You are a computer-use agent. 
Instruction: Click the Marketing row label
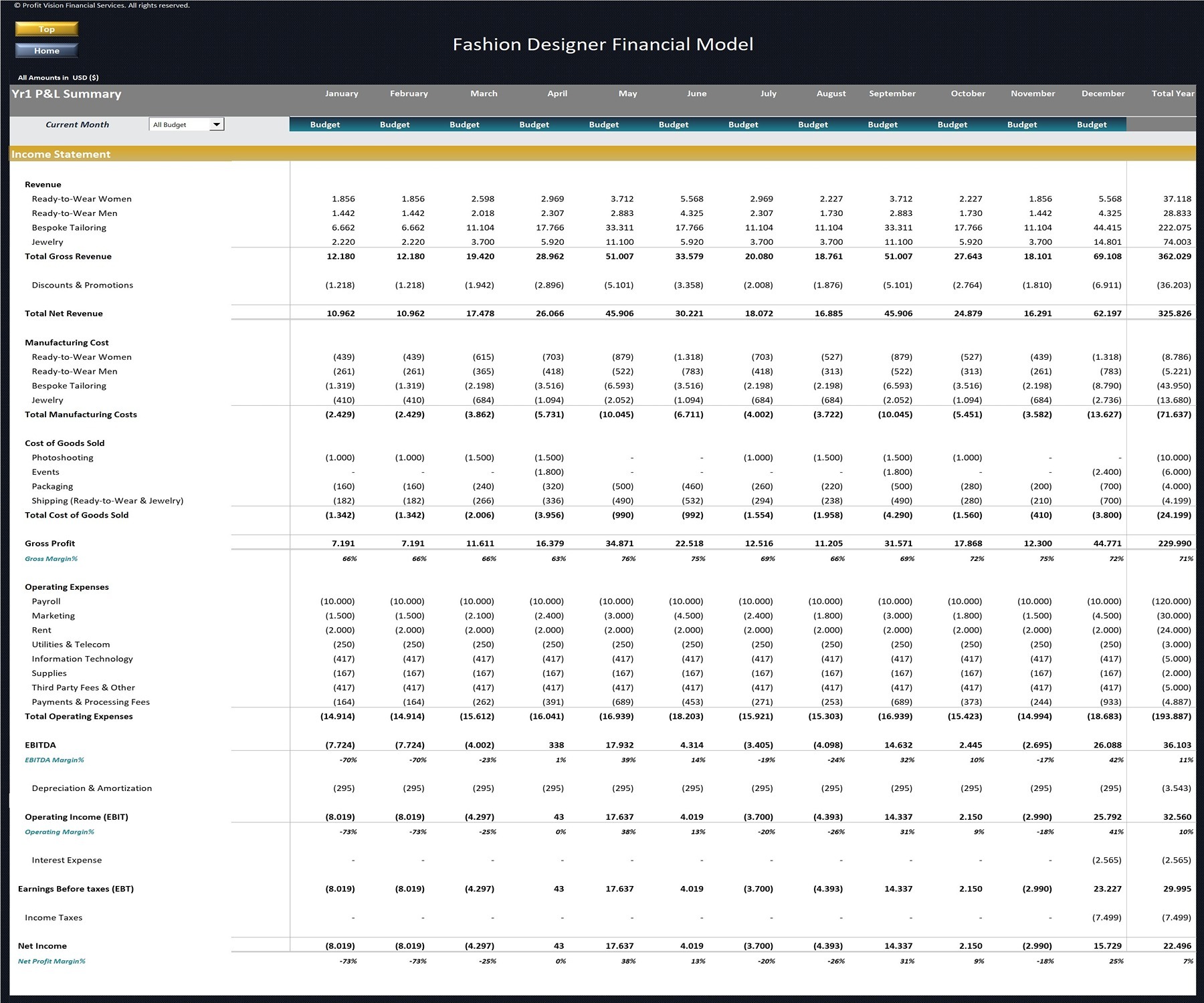pyautogui.click(x=54, y=616)
